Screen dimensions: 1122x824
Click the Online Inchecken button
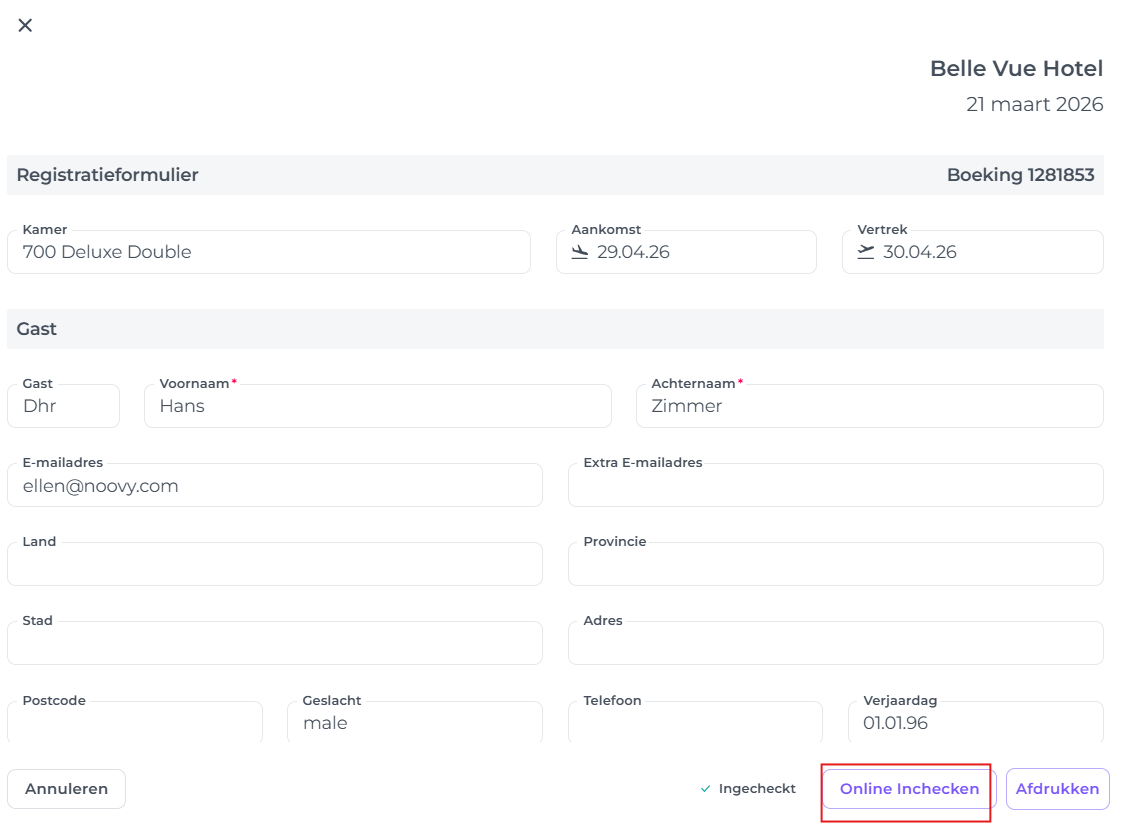pos(909,788)
